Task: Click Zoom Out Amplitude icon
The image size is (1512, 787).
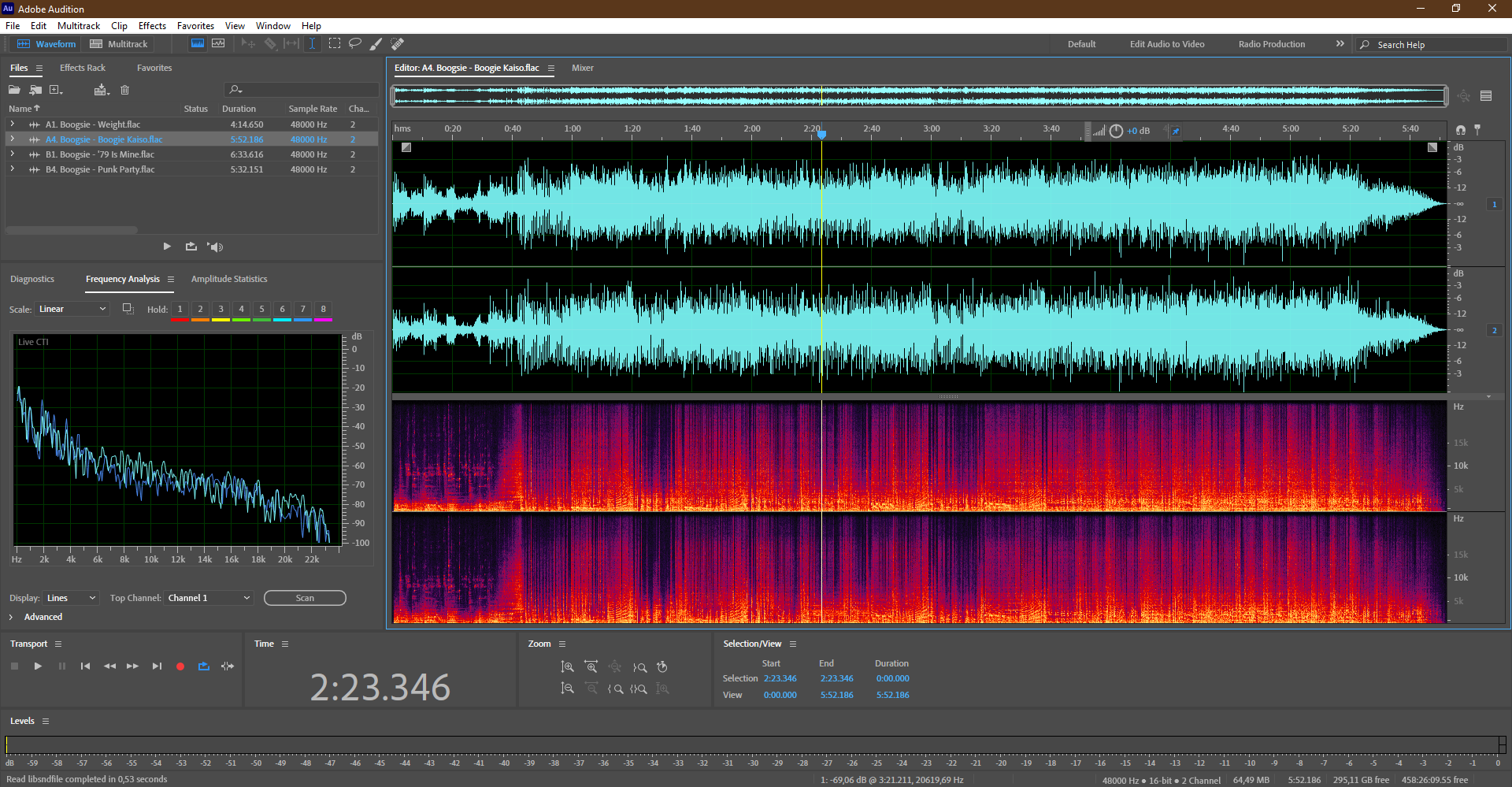Action: point(567,689)
